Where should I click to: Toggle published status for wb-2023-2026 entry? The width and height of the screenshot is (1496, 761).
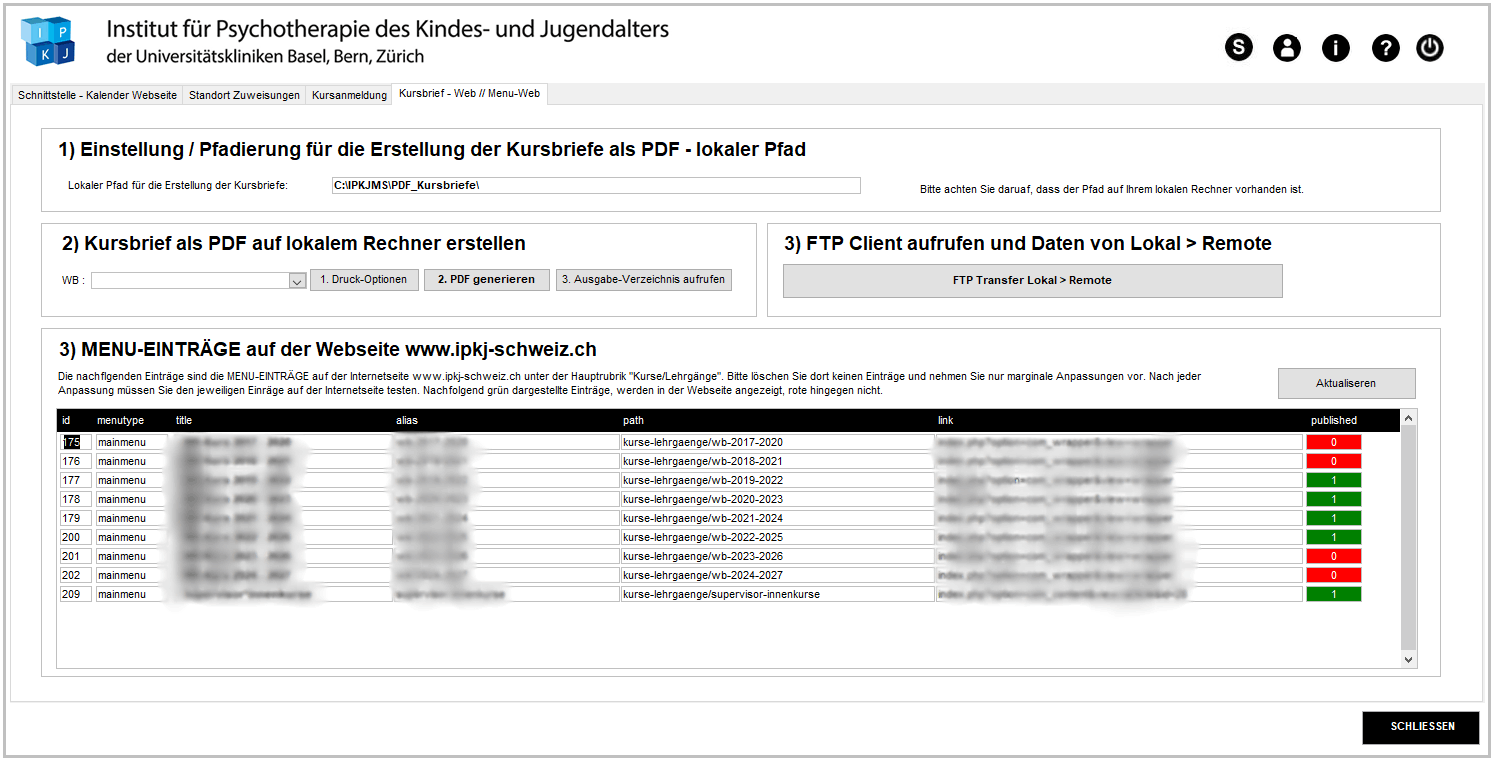coord(1334,556)
